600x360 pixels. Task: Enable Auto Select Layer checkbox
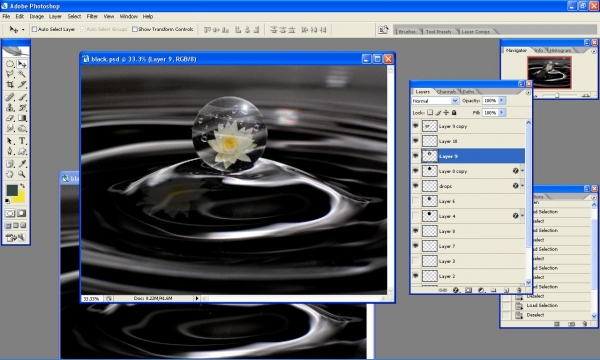pos(34,29)
